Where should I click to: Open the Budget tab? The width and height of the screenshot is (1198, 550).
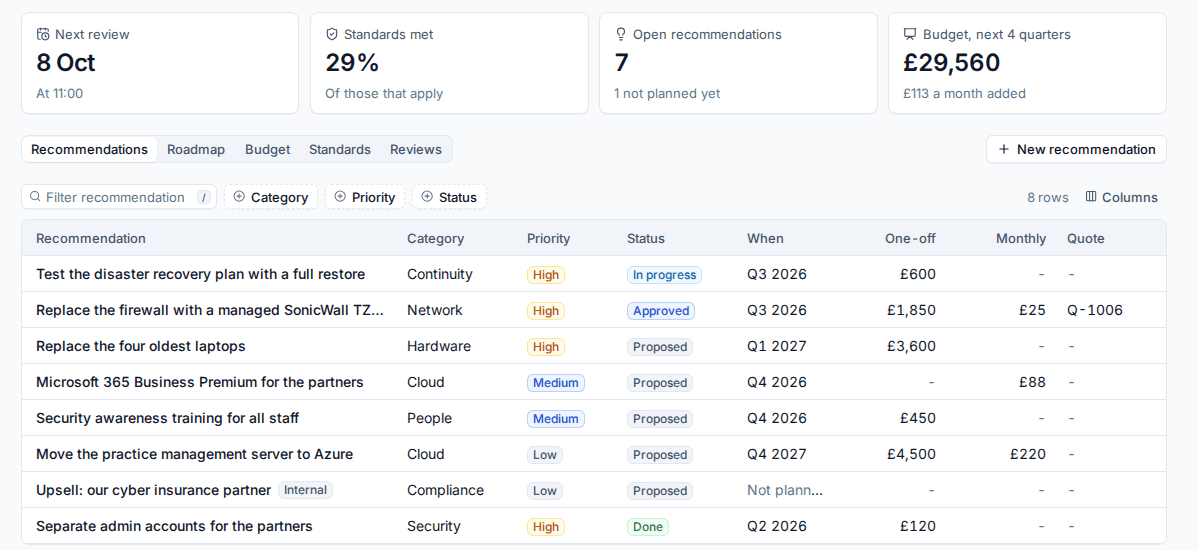coord(267,150)
